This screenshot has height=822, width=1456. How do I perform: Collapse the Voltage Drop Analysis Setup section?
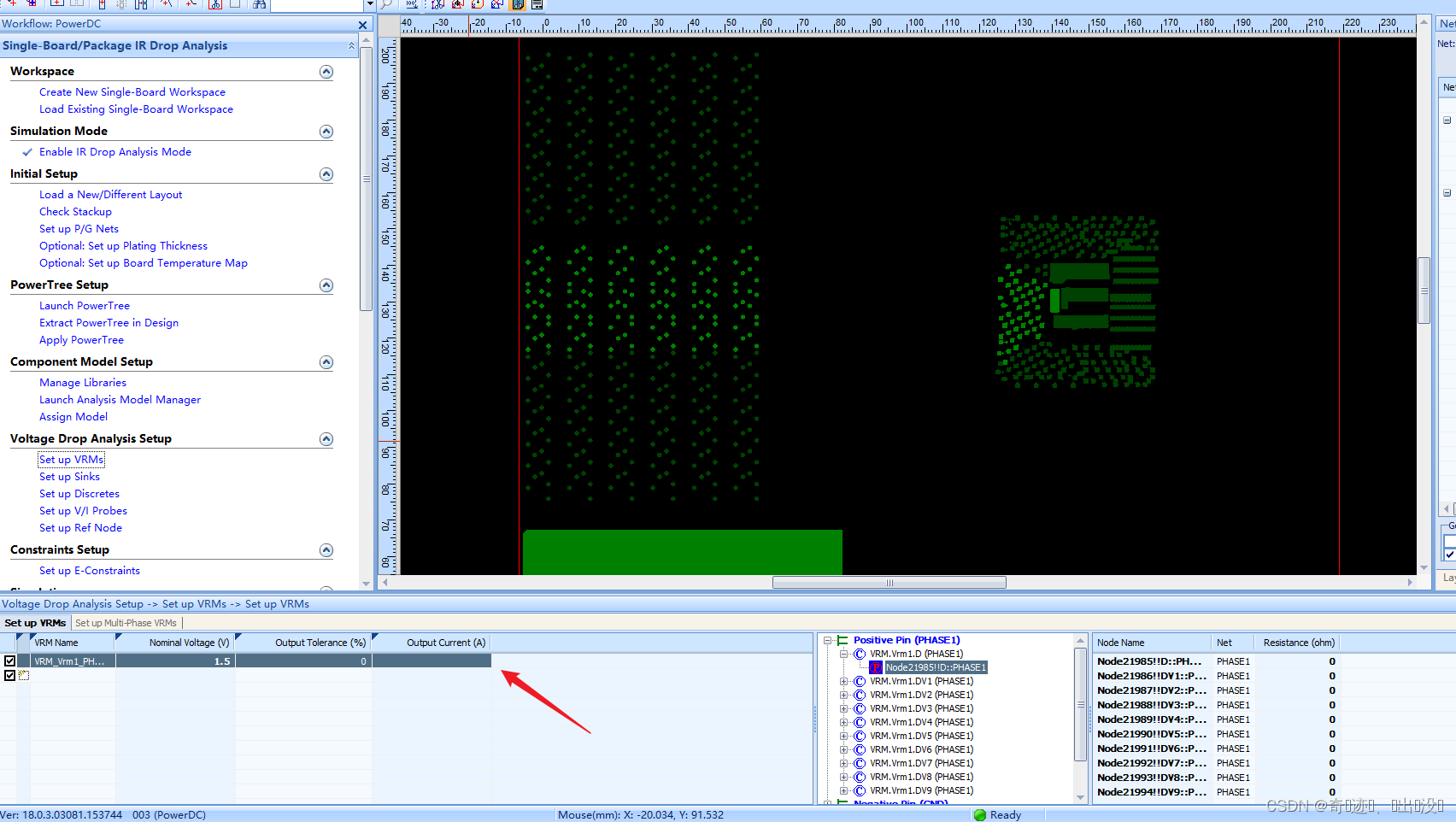tap(326, 439)
